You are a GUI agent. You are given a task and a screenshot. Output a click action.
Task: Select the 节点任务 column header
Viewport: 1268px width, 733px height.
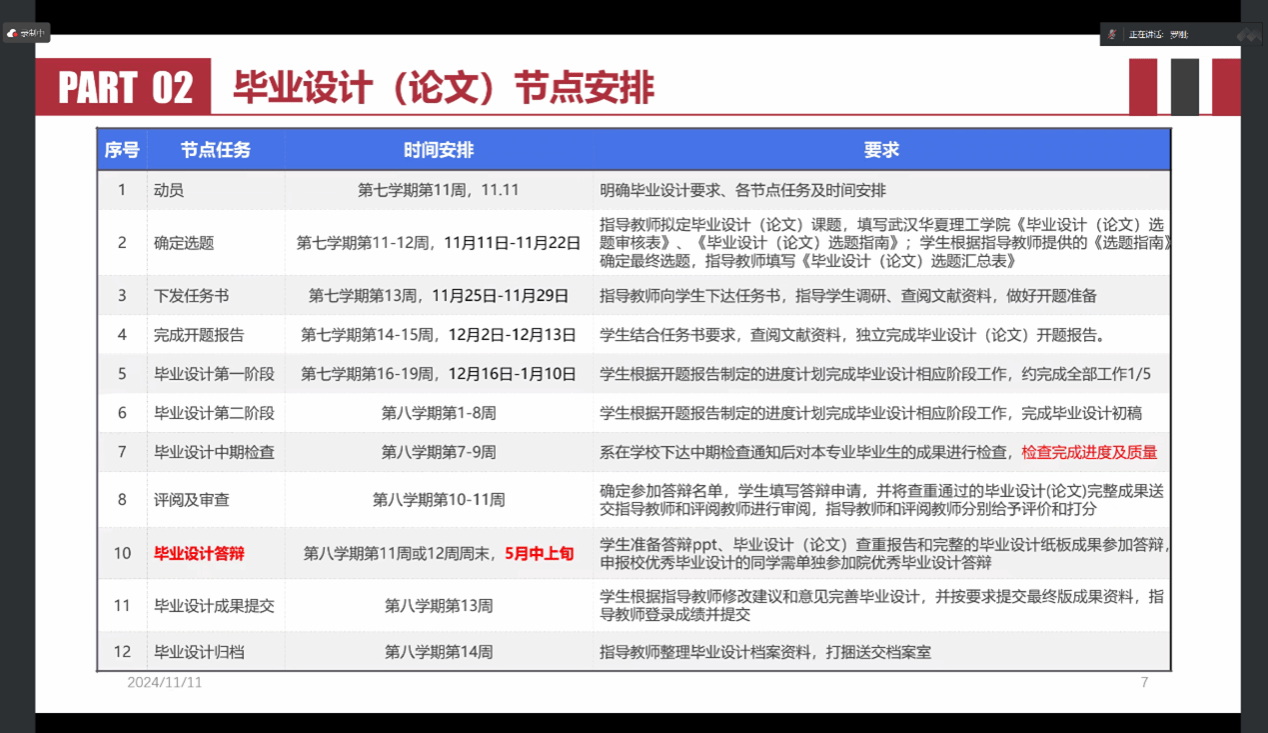[215, 150]
